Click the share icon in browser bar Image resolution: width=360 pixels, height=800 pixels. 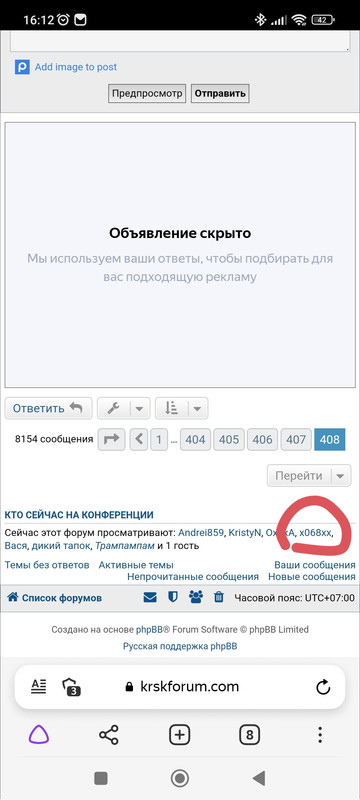tap(109, 735)
